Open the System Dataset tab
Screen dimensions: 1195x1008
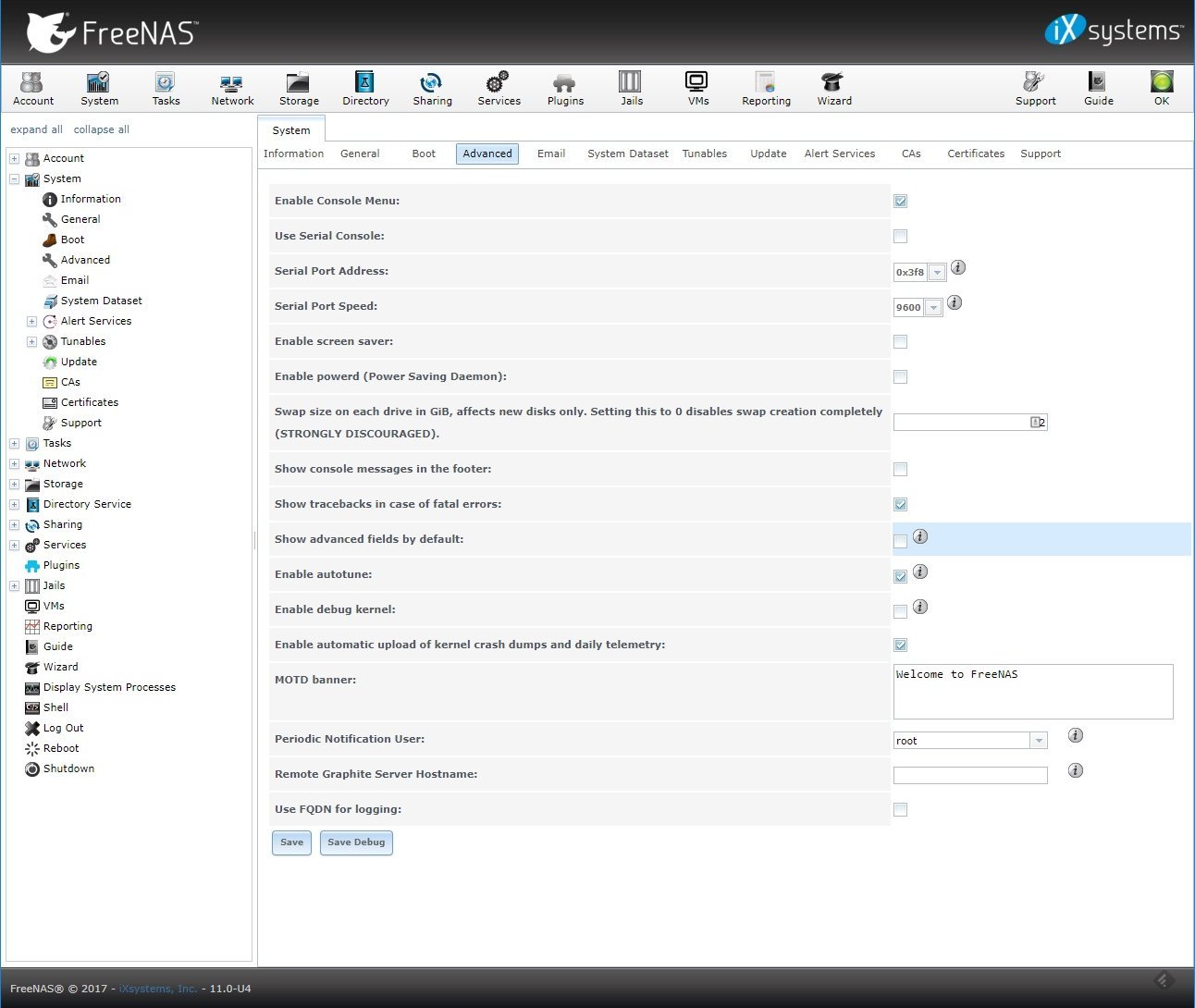[x=627, y=154]
